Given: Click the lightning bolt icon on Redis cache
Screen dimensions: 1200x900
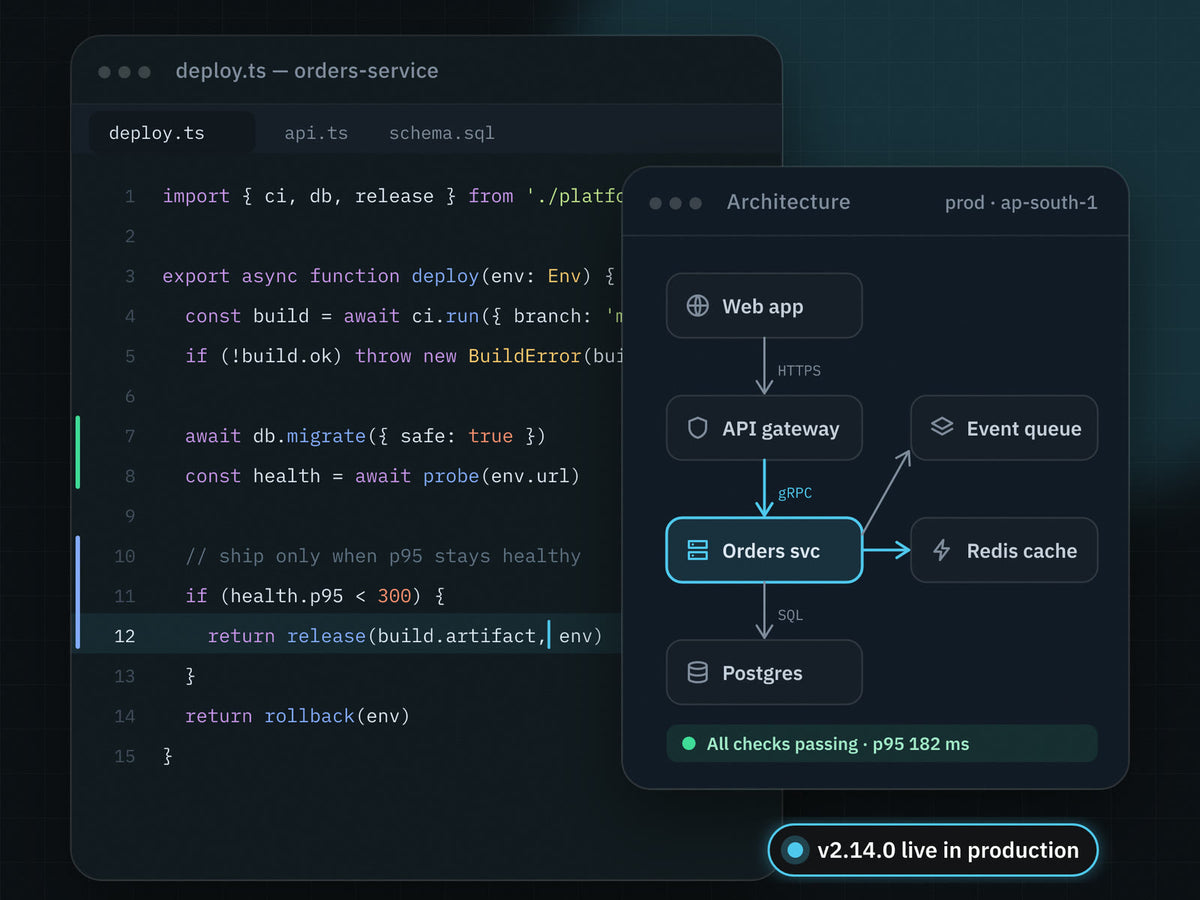Looking at the screenshot, I should [942, 550].
